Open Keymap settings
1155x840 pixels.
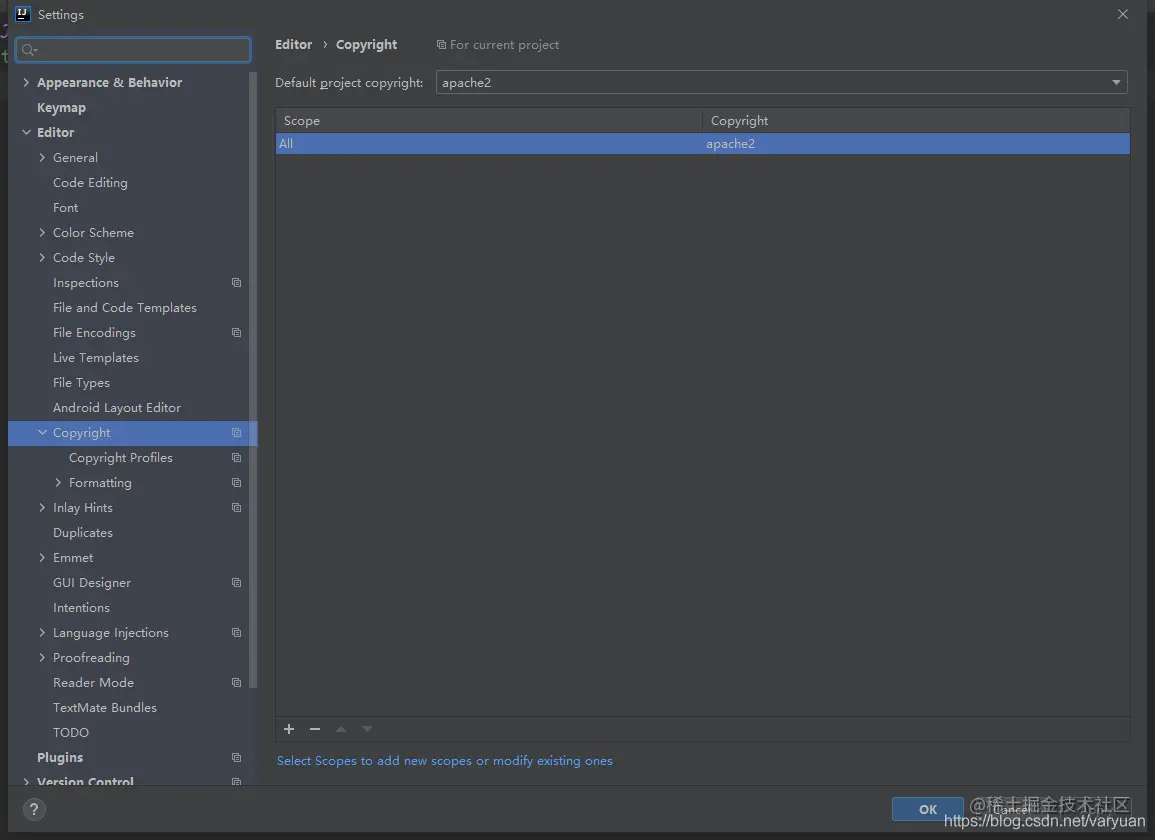[x=61, y=108]
